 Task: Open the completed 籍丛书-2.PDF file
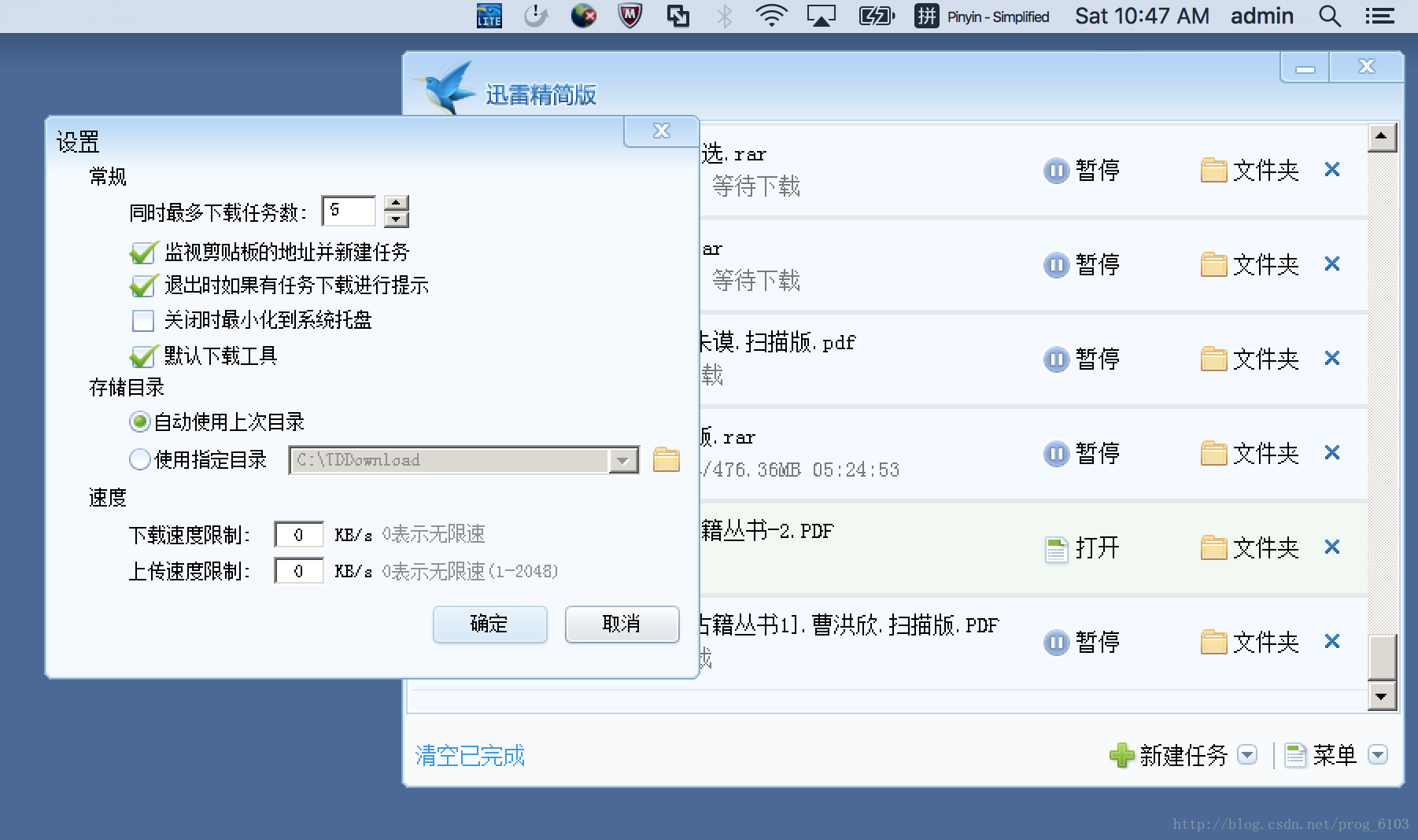click(x=1081, y=547)
